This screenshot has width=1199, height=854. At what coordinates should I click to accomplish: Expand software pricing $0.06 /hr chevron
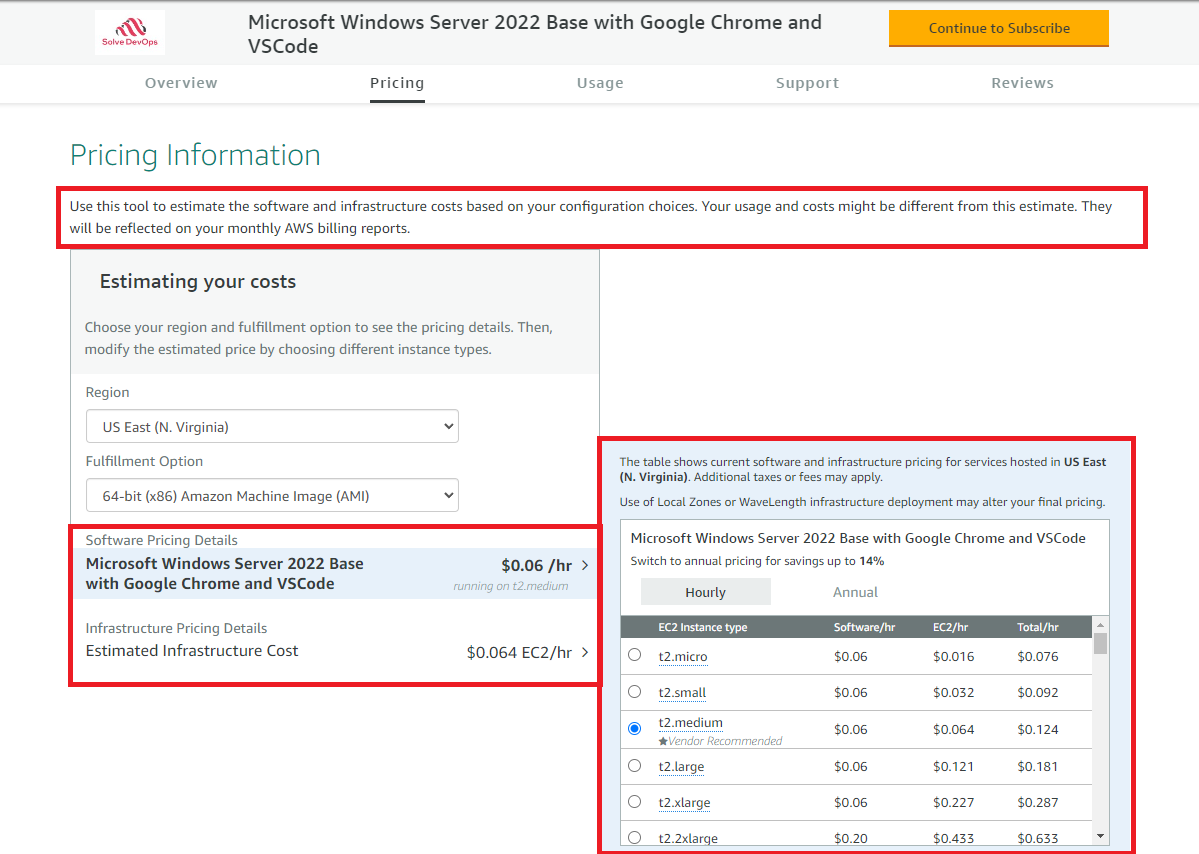coord(585,566)
